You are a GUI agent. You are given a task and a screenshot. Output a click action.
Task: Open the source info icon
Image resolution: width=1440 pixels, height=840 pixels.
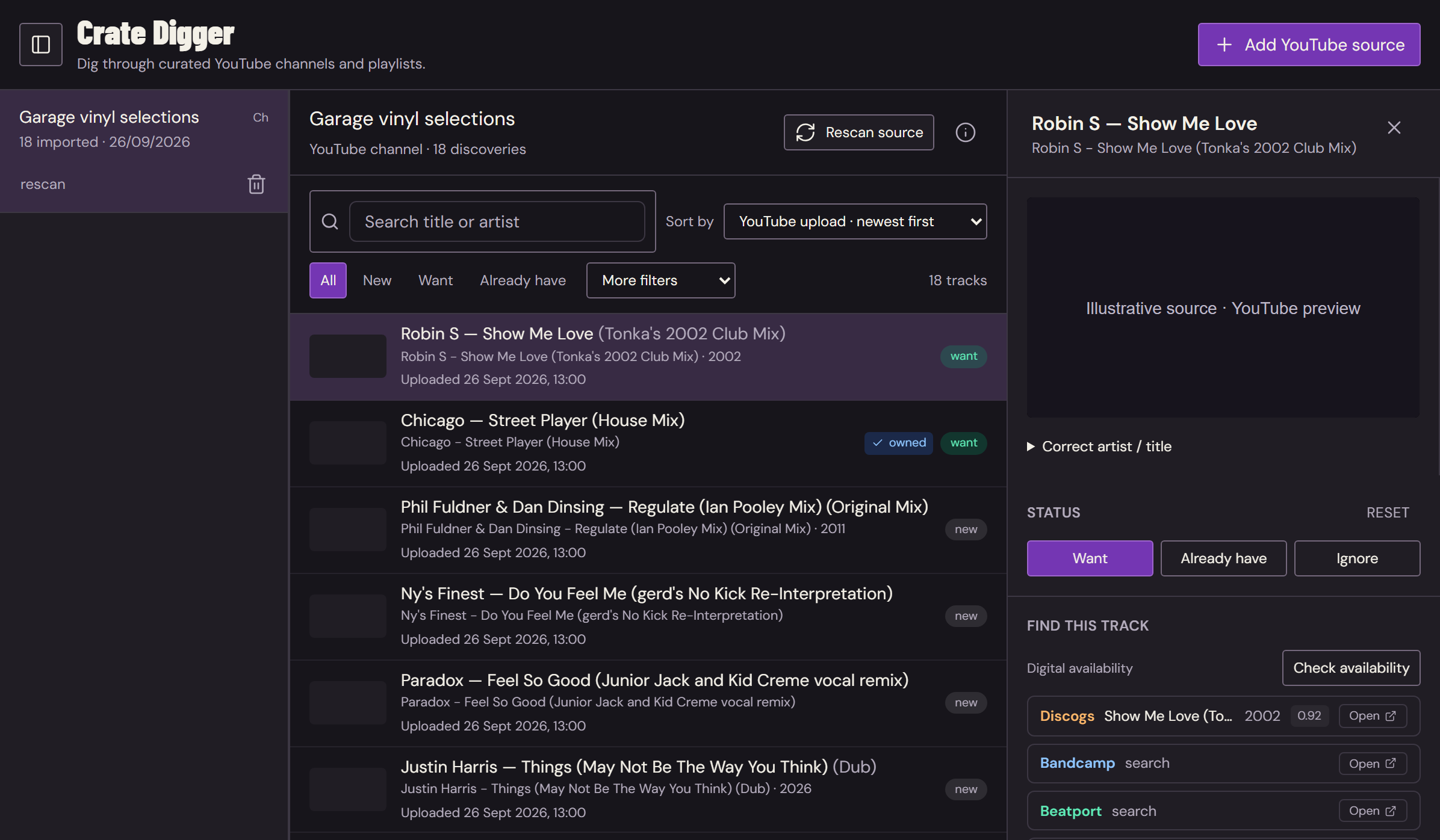[966, 132]
